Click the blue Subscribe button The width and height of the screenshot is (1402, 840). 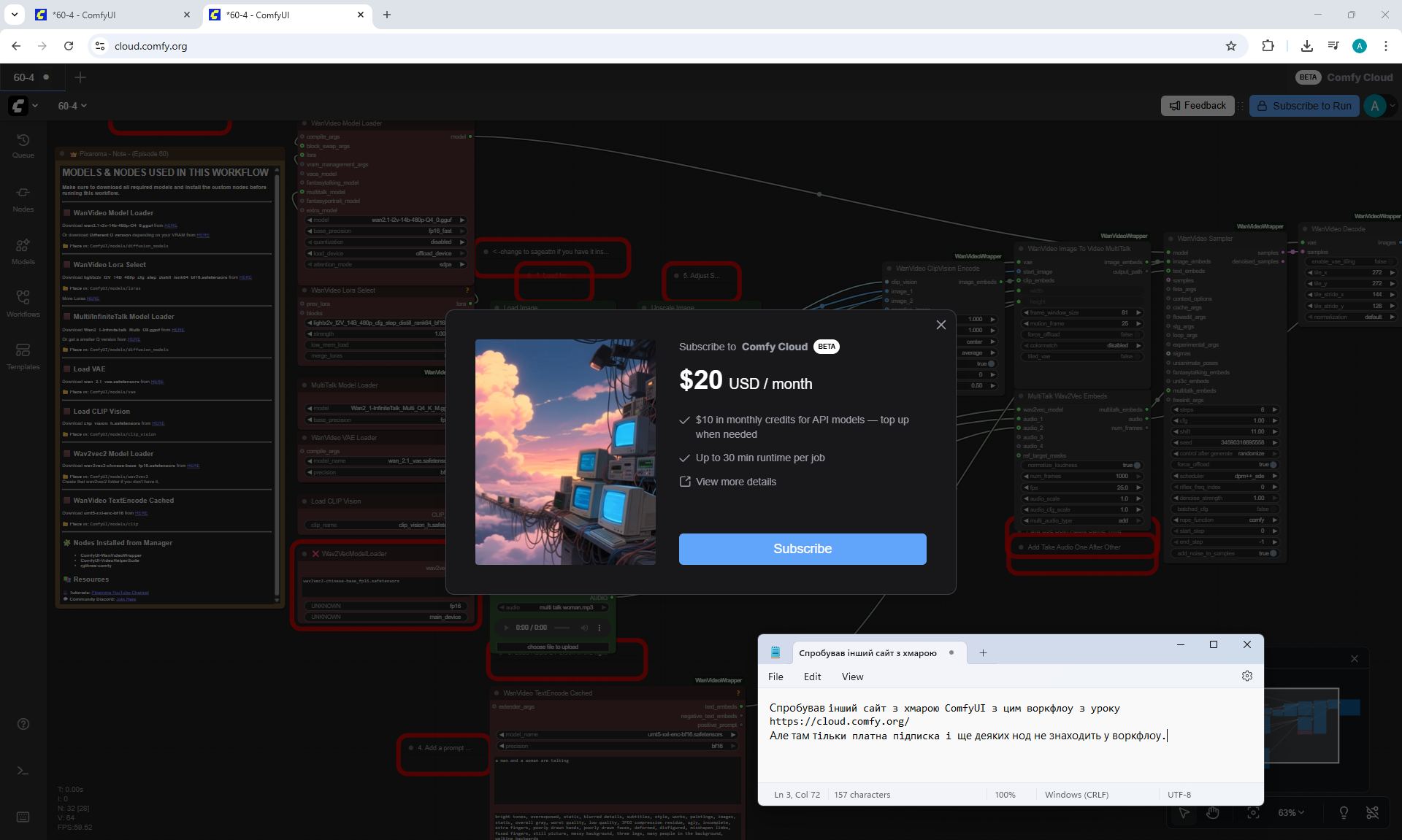[x=802, y=549]
